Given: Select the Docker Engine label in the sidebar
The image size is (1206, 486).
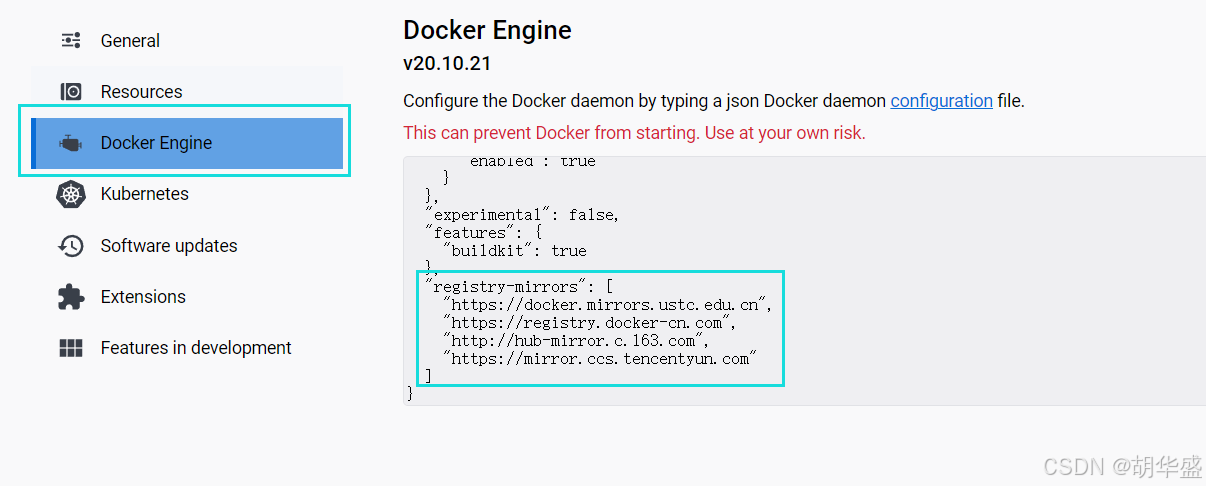Looking at the screenshot, I should (156, 143).
